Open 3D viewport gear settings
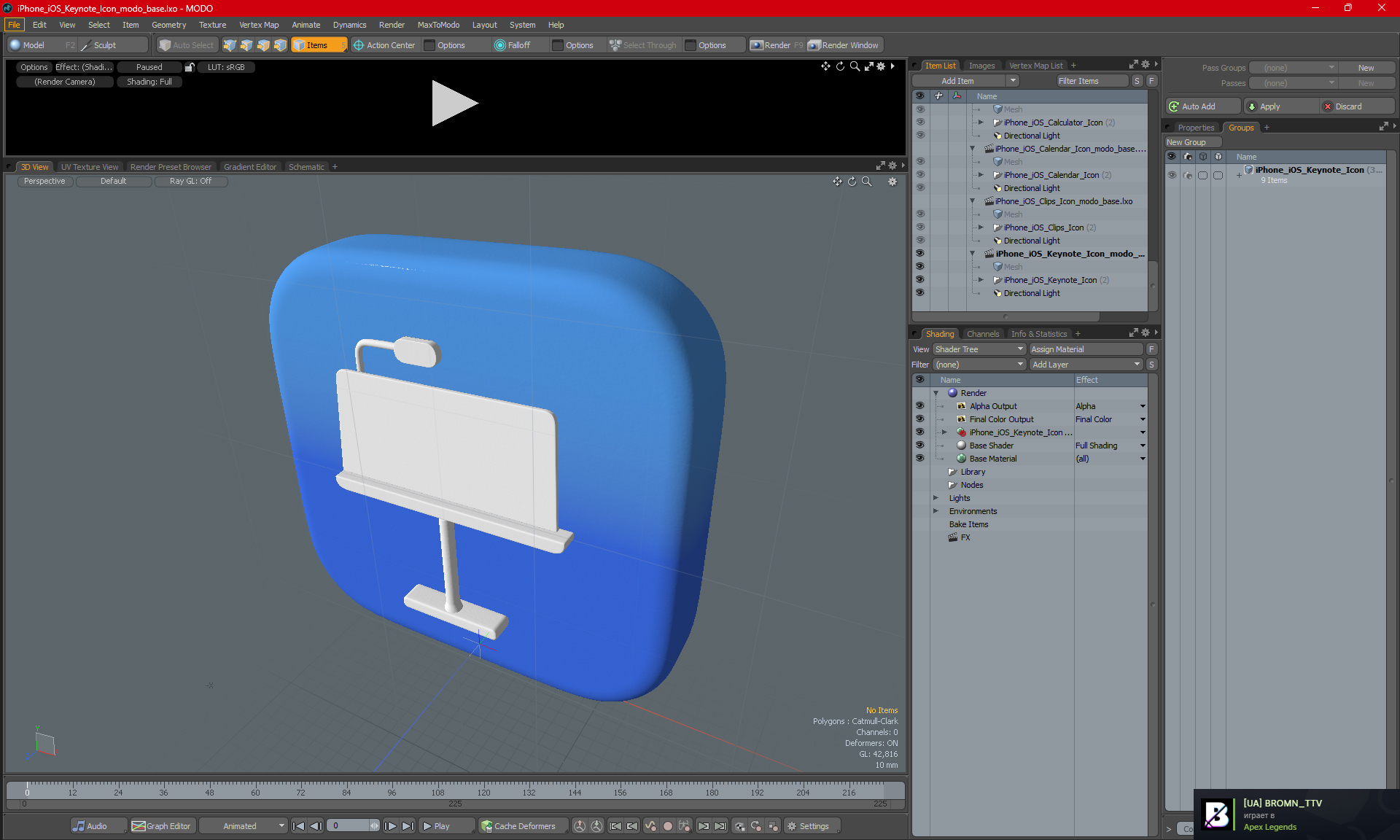 coord(892,182)
